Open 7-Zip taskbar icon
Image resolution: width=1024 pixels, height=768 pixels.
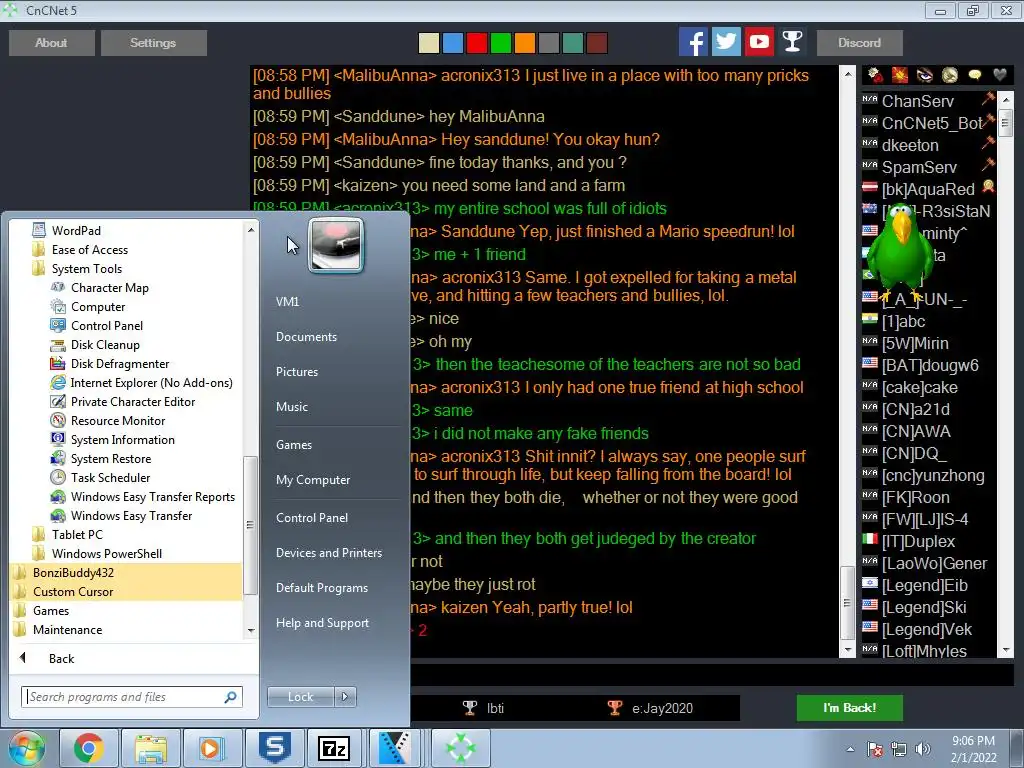(334, 748)
